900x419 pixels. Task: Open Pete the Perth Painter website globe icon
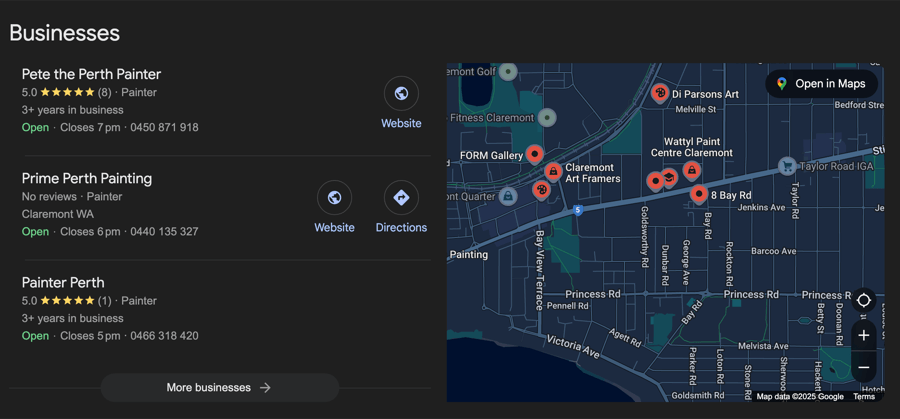pos(401,94)
